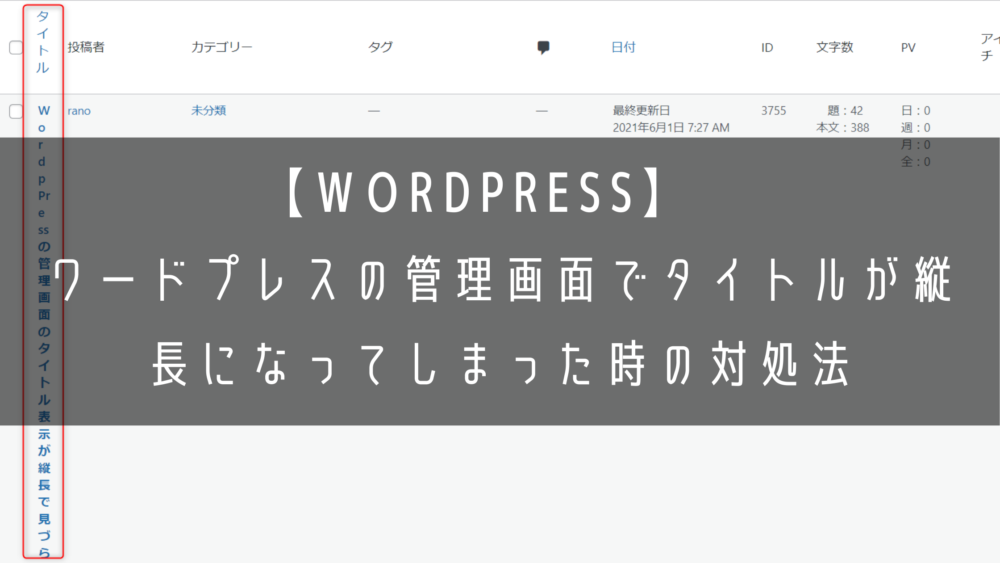Image resolution: width=1000 pixels, height=563 pixels.
Task: Open the vertically wrapped WordPress post title link
Action: click(43, 332)
